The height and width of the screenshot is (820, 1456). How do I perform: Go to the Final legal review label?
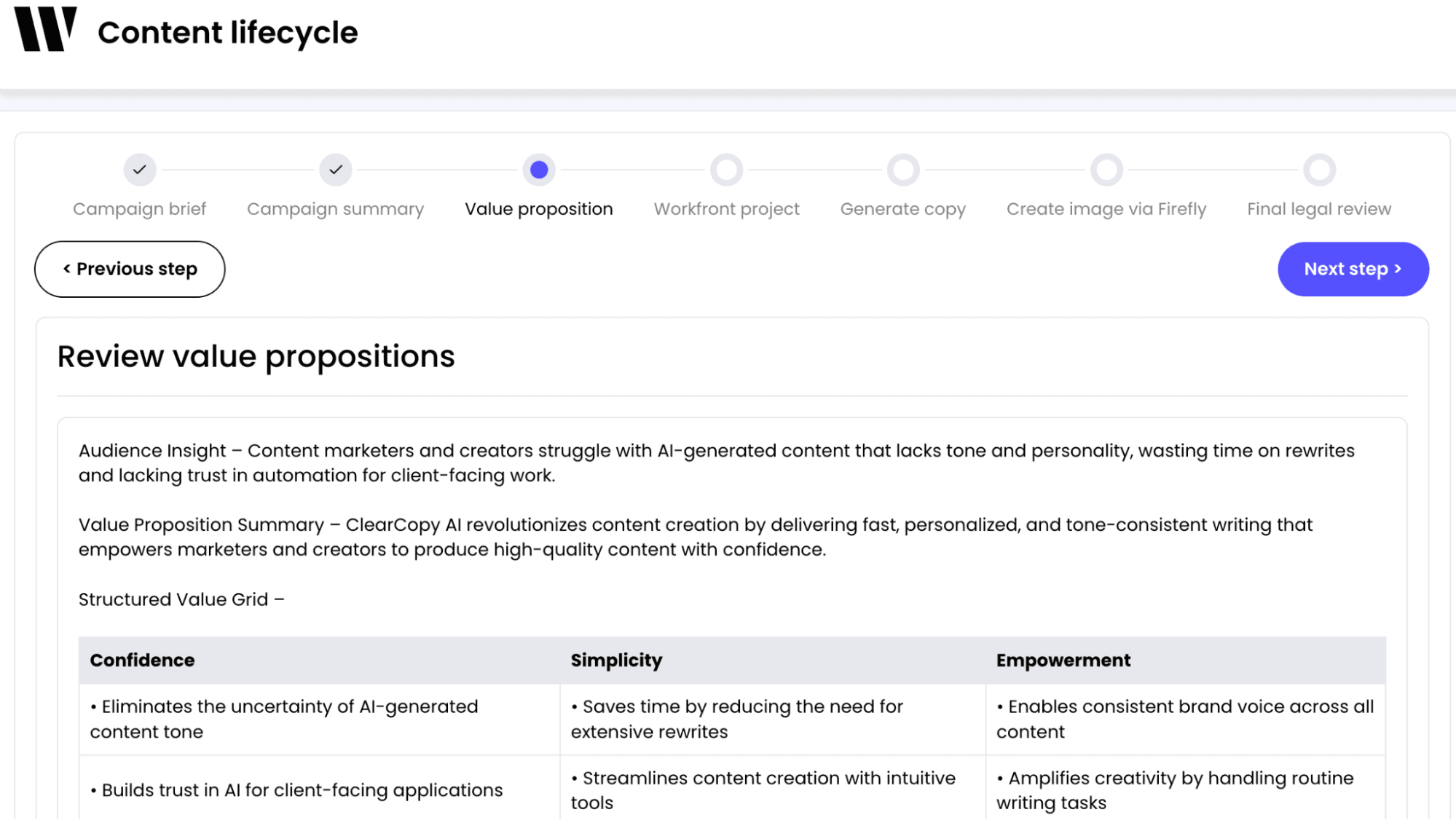point(1319,209)
